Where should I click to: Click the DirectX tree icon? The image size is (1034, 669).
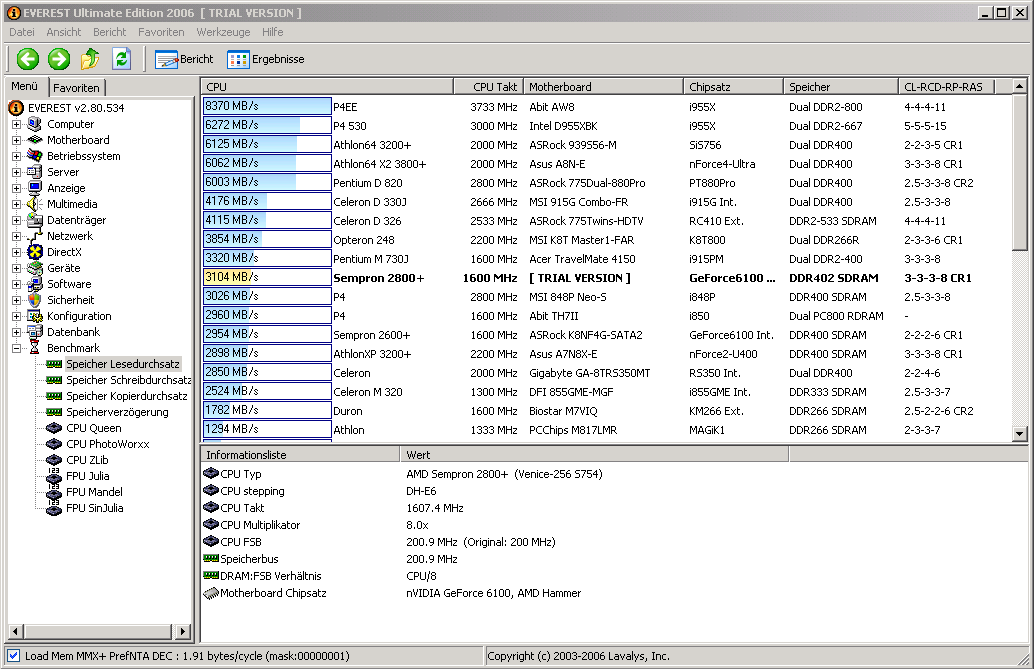pyautogui.click(x=35, y=252)
